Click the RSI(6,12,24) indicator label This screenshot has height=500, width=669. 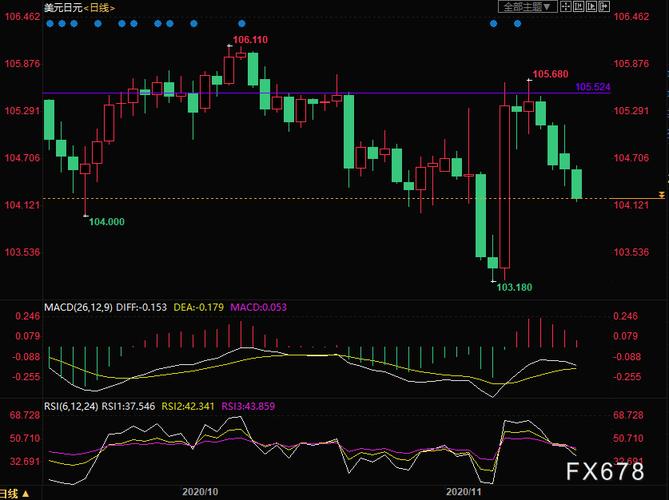[72, 406]
